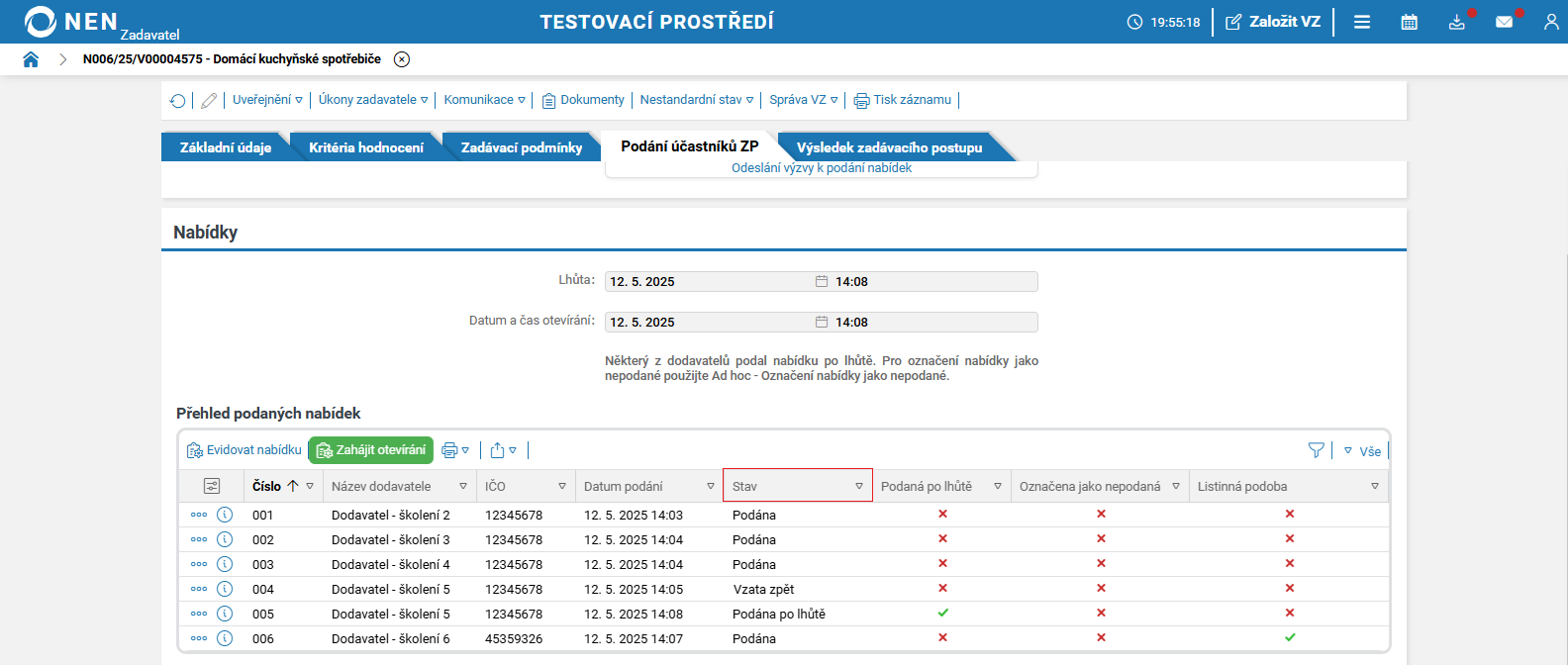The width and height of the screenshot is (1568, 665).
Task: Open row actions dots for 004
Action: pyautogui.click(x=199, y=589)
